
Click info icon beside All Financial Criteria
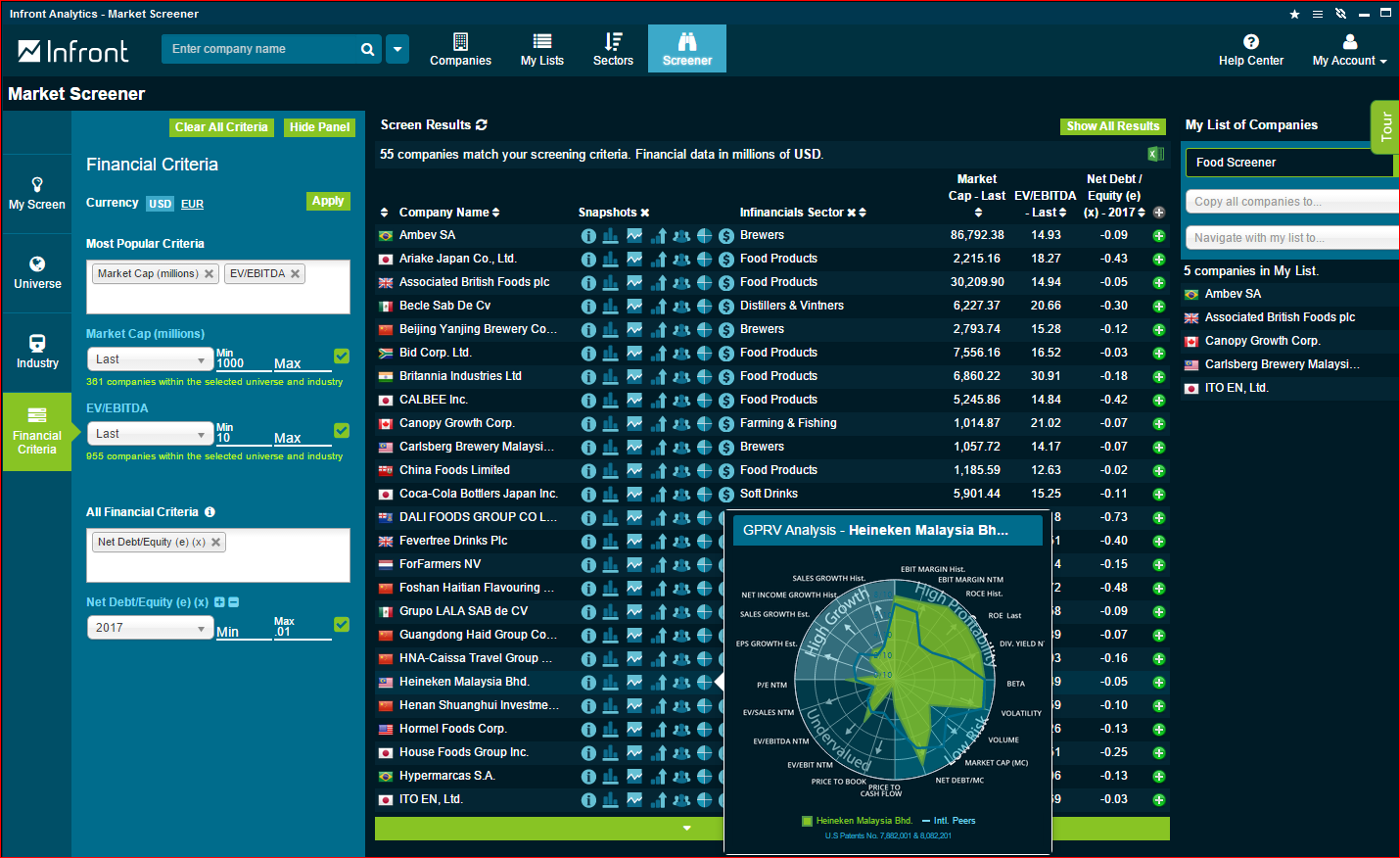pos(210,512)
